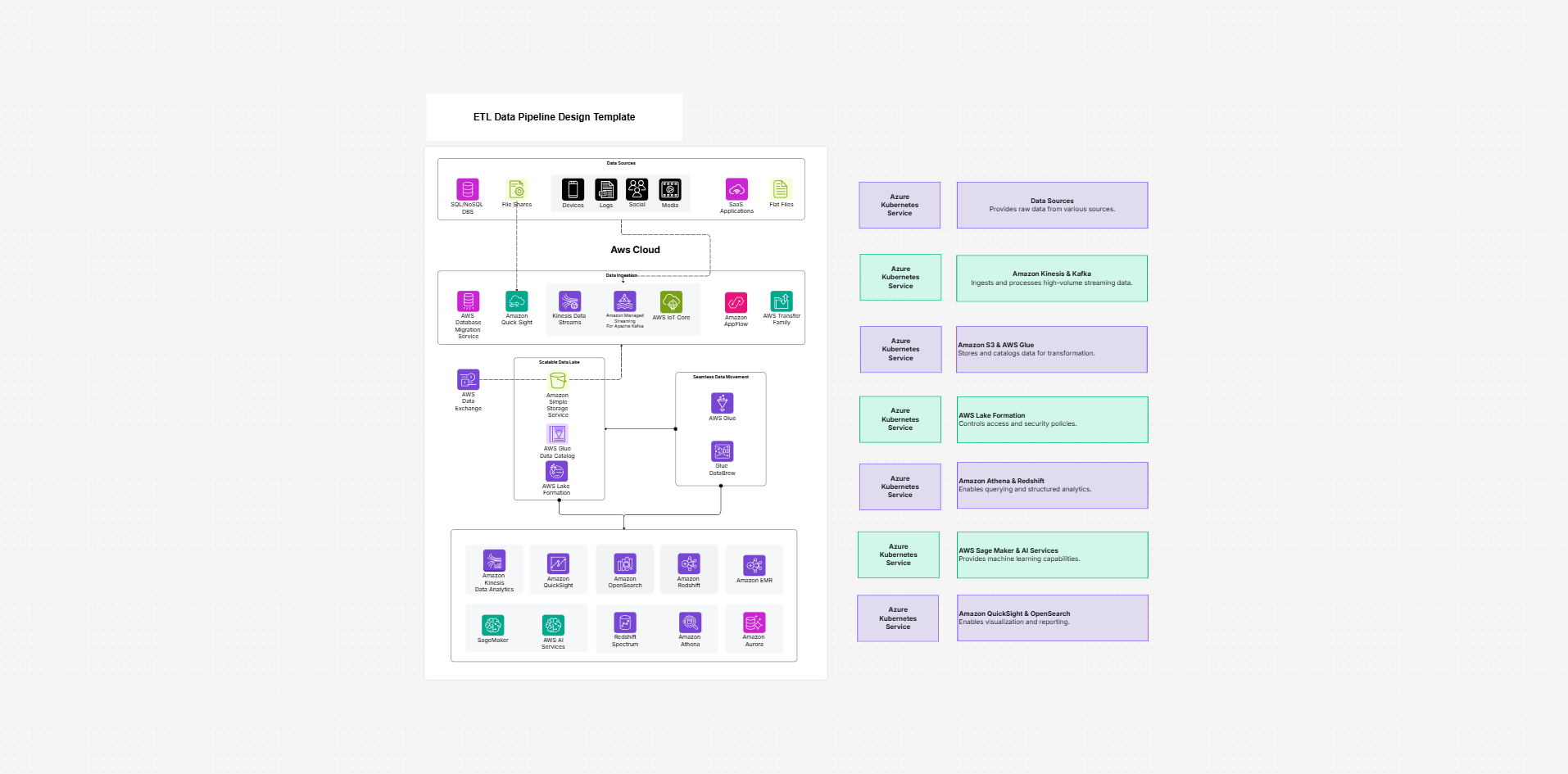Screen dimensions: 1568x774
Task: Click Azure Kubernetes Service box beside S3 & Glue card
Action: 900,349
